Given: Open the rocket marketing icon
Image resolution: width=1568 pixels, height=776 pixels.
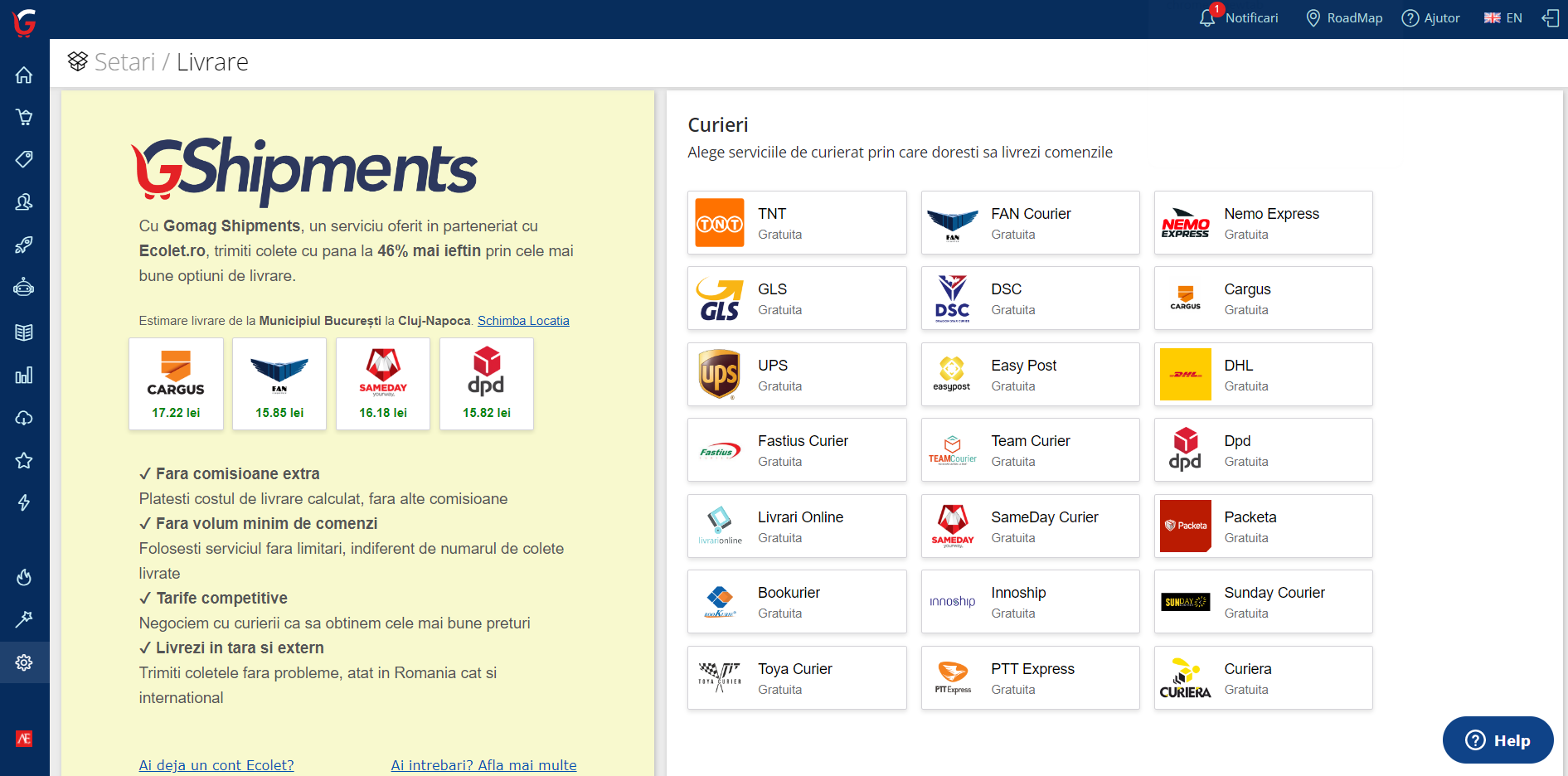Looking at the screenshot, I should point(24,245).
